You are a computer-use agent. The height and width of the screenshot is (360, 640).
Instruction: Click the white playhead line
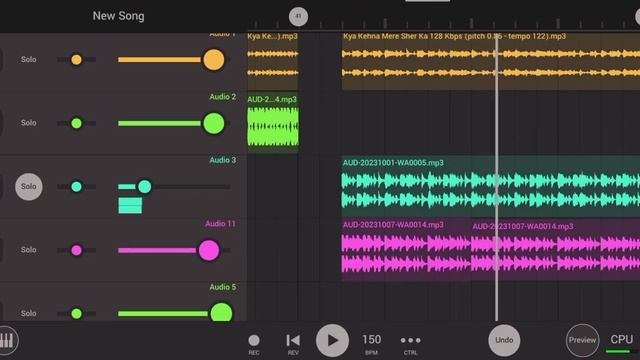496,178
